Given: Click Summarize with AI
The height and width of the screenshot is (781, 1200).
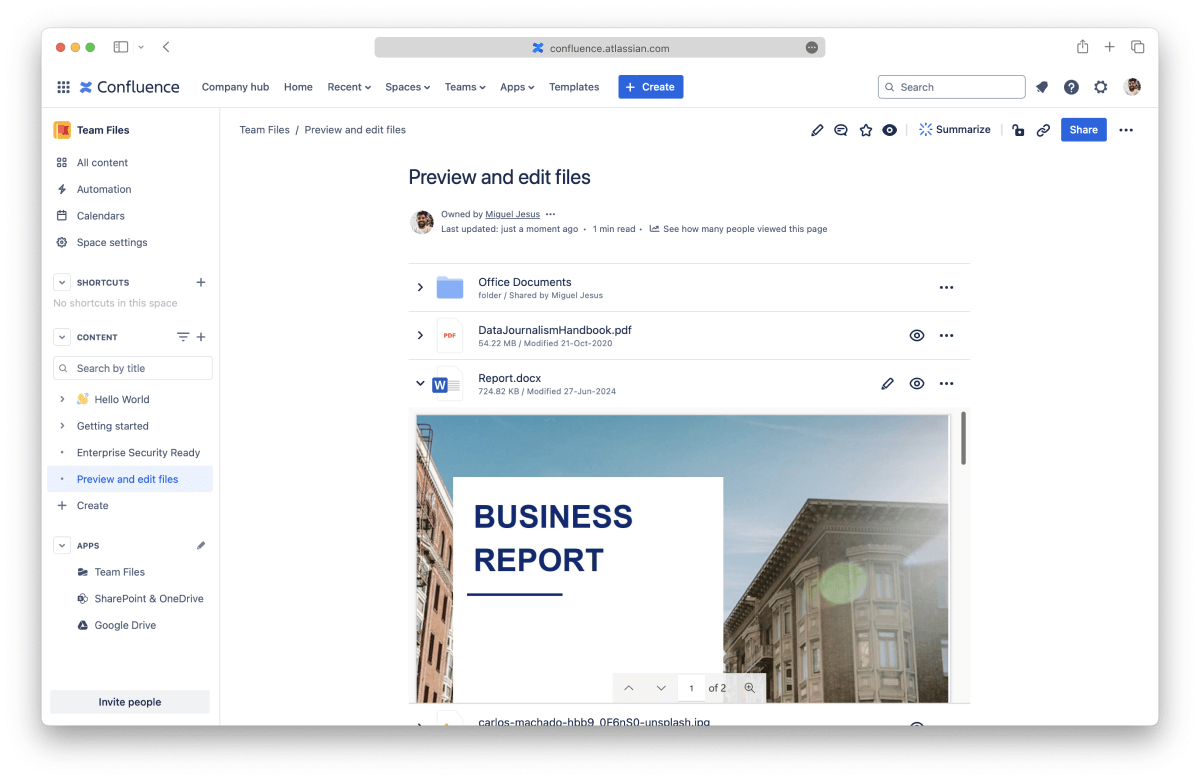Looking at the screenshot, I should [x=955, y=129].
